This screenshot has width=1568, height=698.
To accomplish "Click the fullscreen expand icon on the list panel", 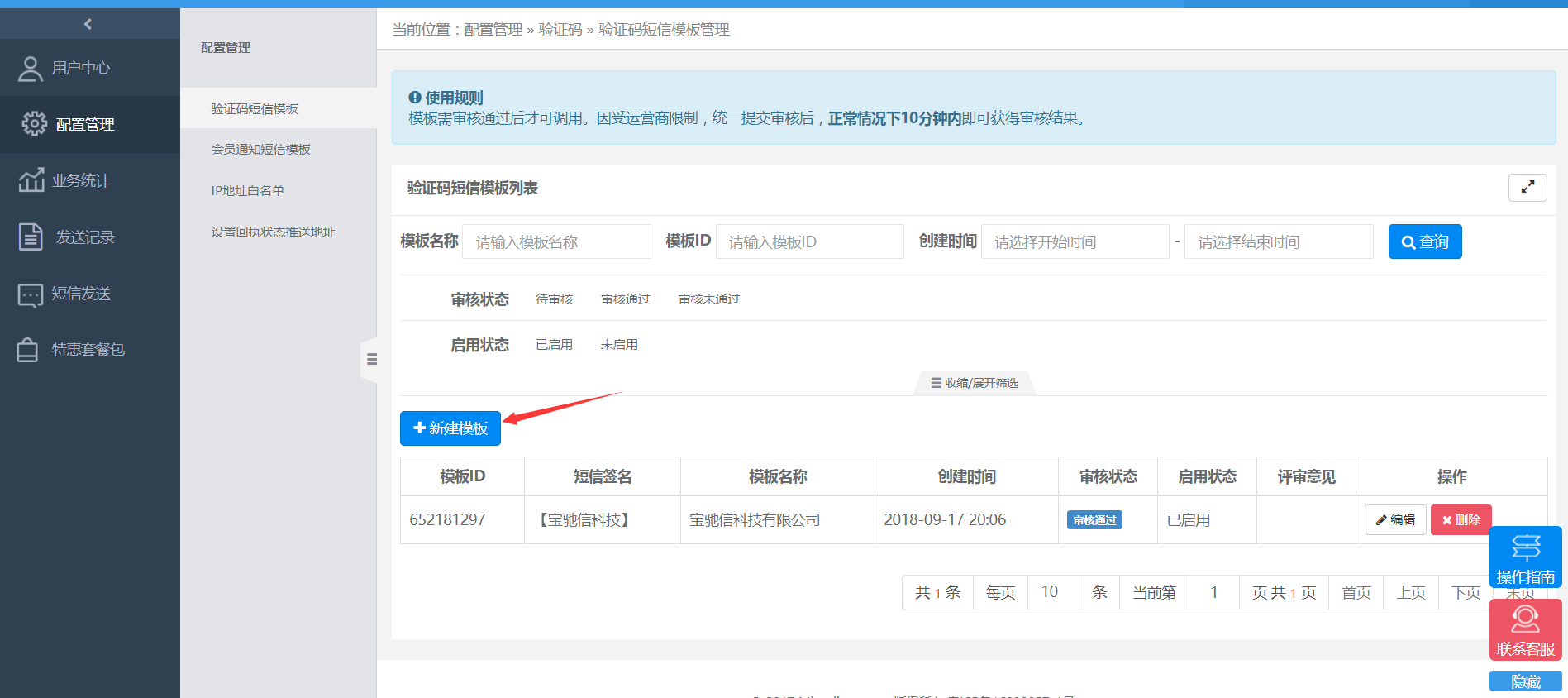I will tap(1527, 188).
